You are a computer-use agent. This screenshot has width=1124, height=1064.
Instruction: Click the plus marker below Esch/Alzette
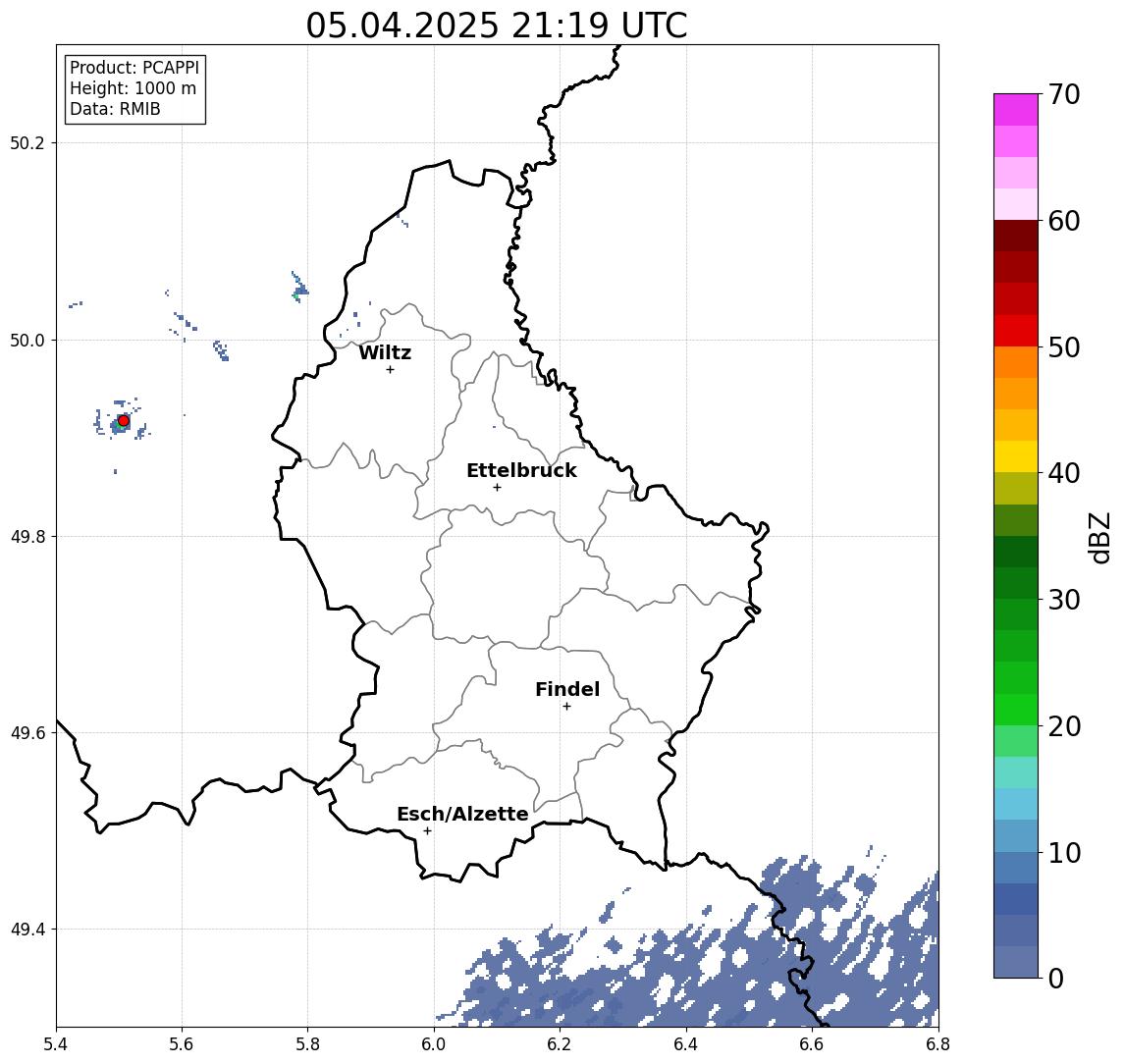pos(427,831)
